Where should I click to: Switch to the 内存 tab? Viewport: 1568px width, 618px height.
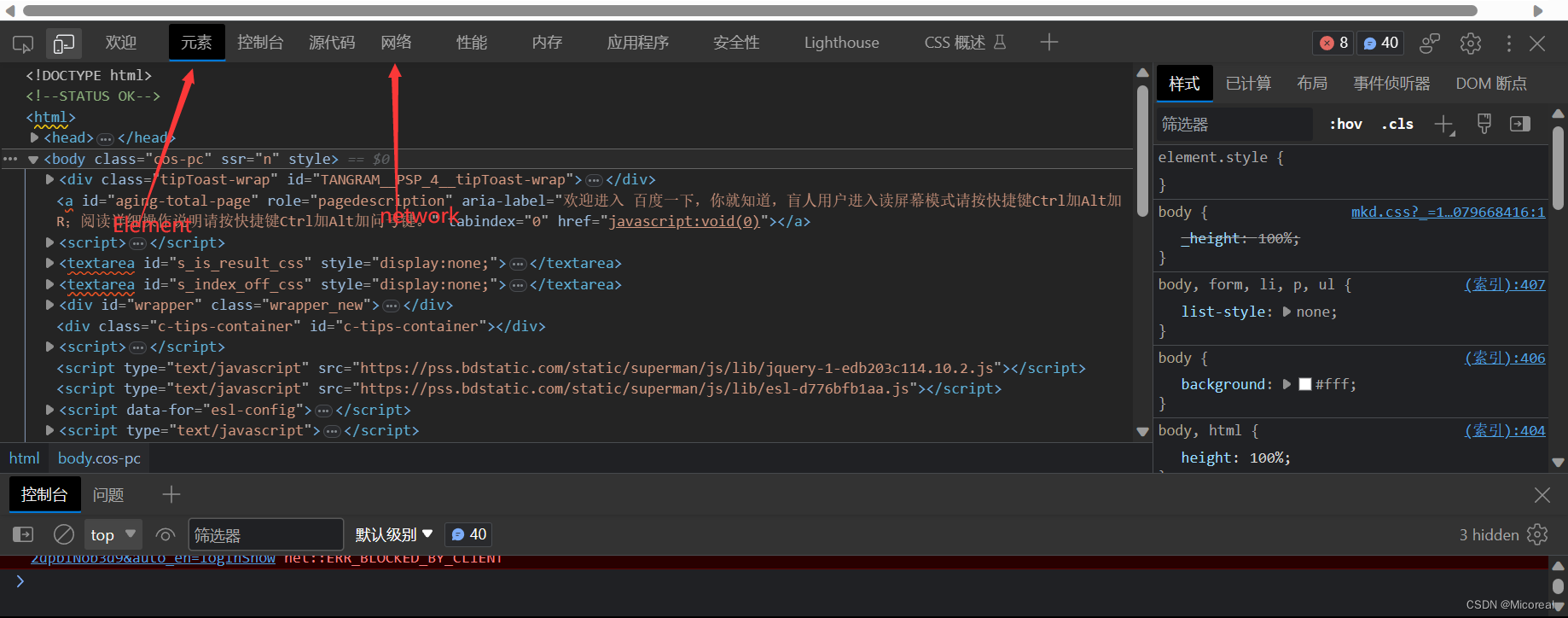coord(547,43)
